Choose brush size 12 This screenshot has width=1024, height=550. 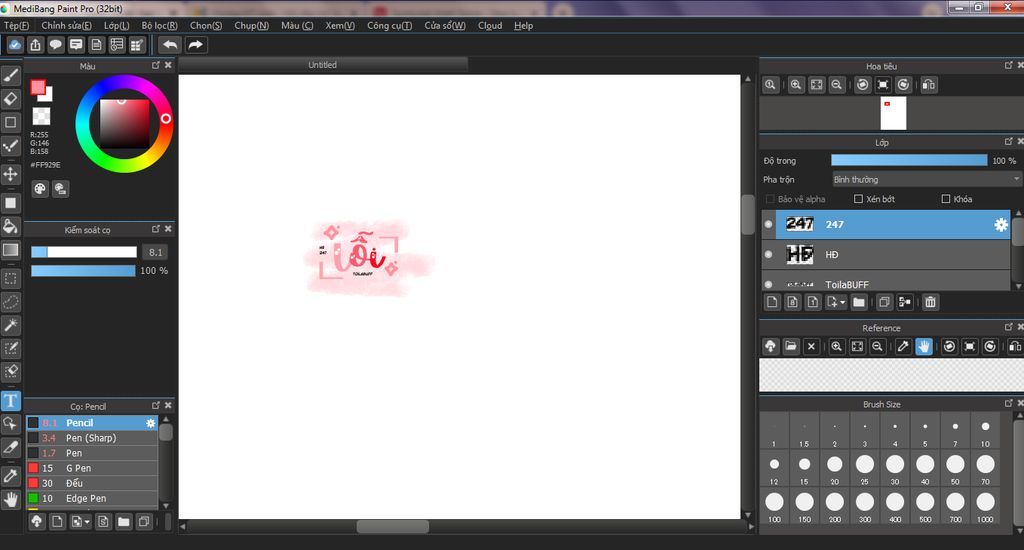pos(774,468)
